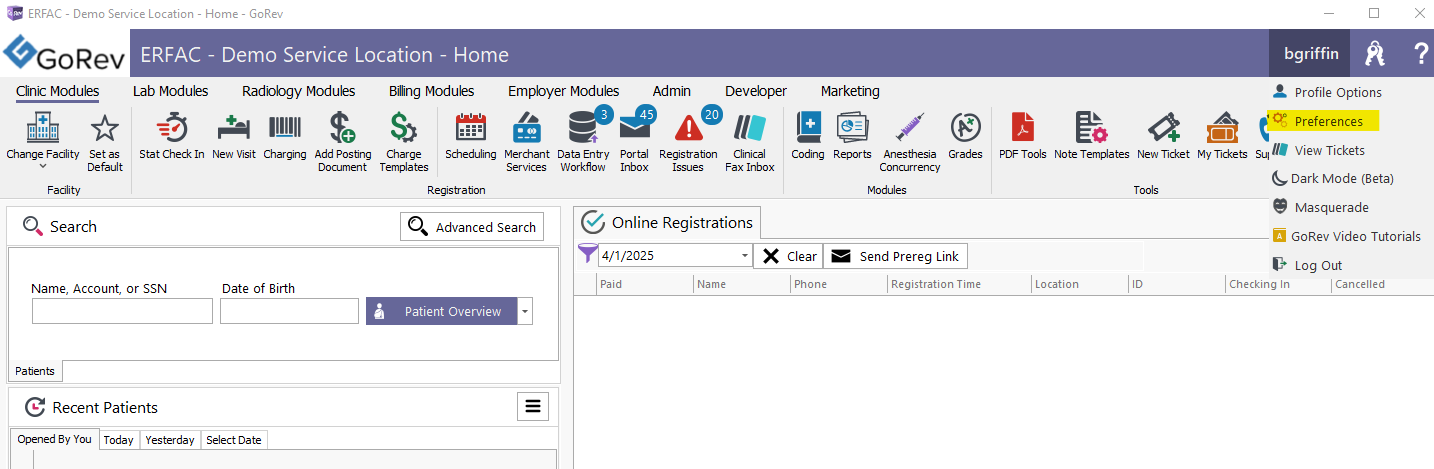Switch to Billing Modules tab
The image size is (1434, 469).
coord(431,91)
